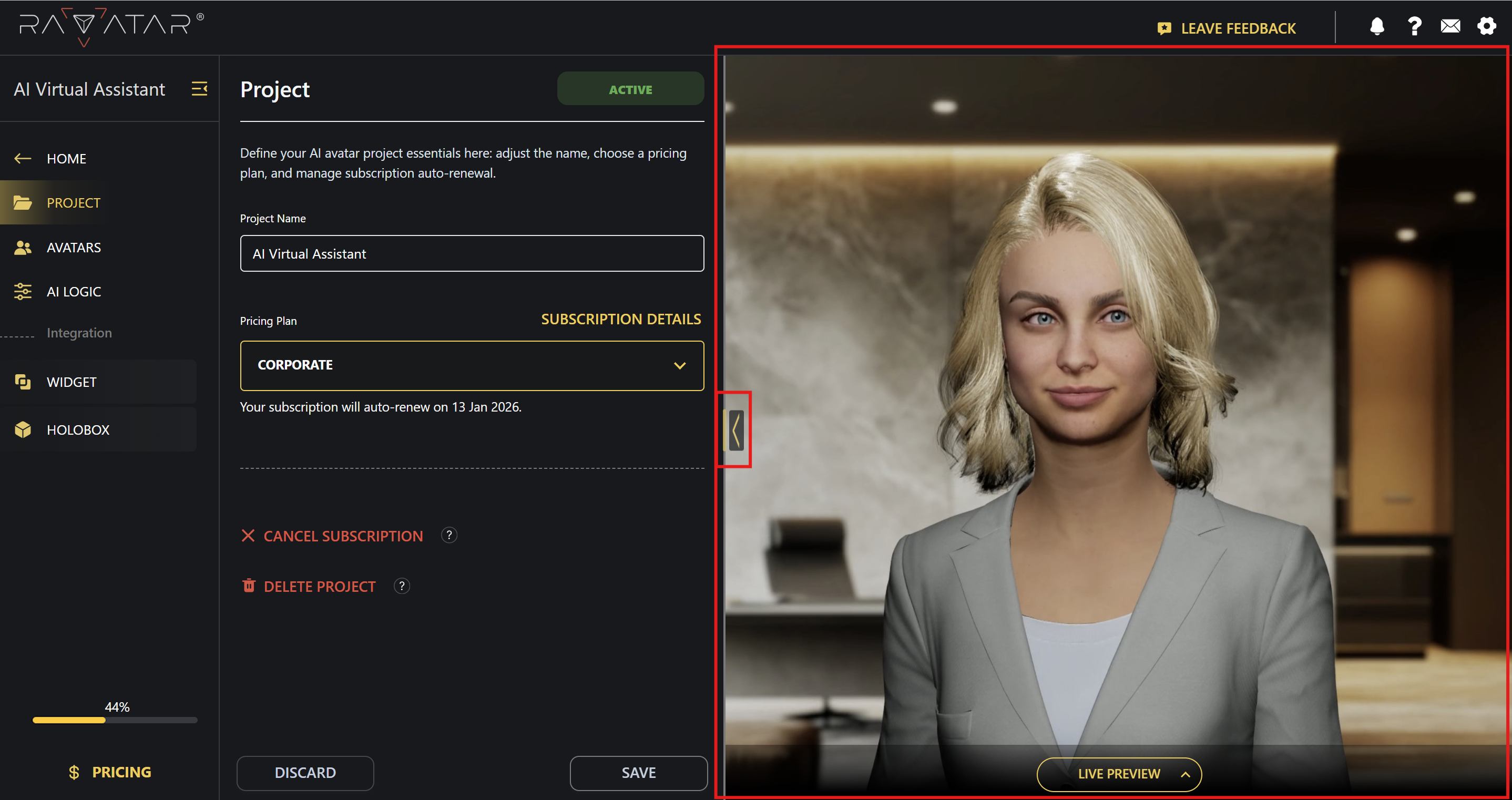Click the 44% progress bar
Viewport: 1512px width, 800px height.
coord(115,720)
